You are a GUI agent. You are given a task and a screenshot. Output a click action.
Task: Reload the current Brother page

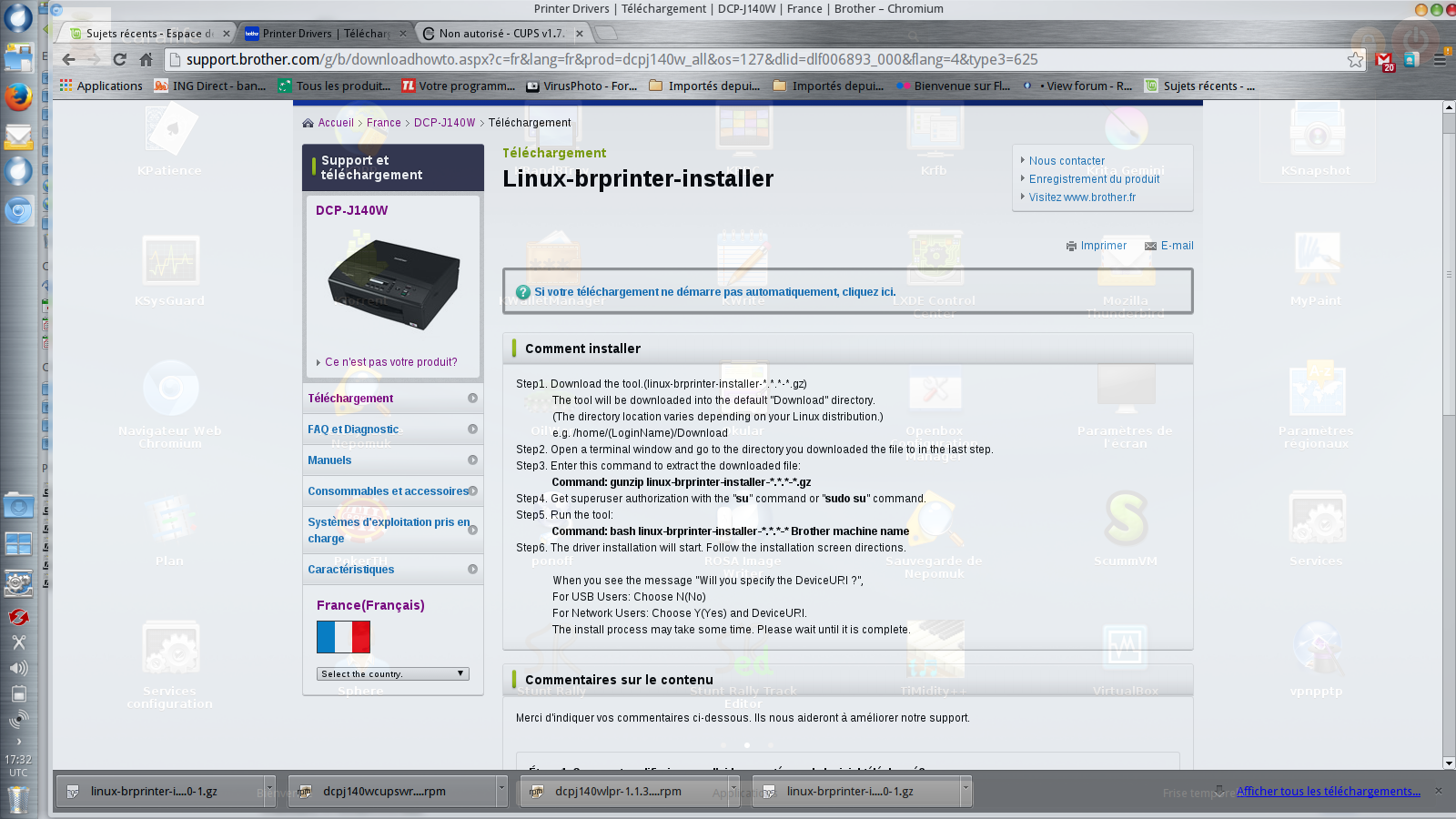pyautogui.click(x=119, y=59)
